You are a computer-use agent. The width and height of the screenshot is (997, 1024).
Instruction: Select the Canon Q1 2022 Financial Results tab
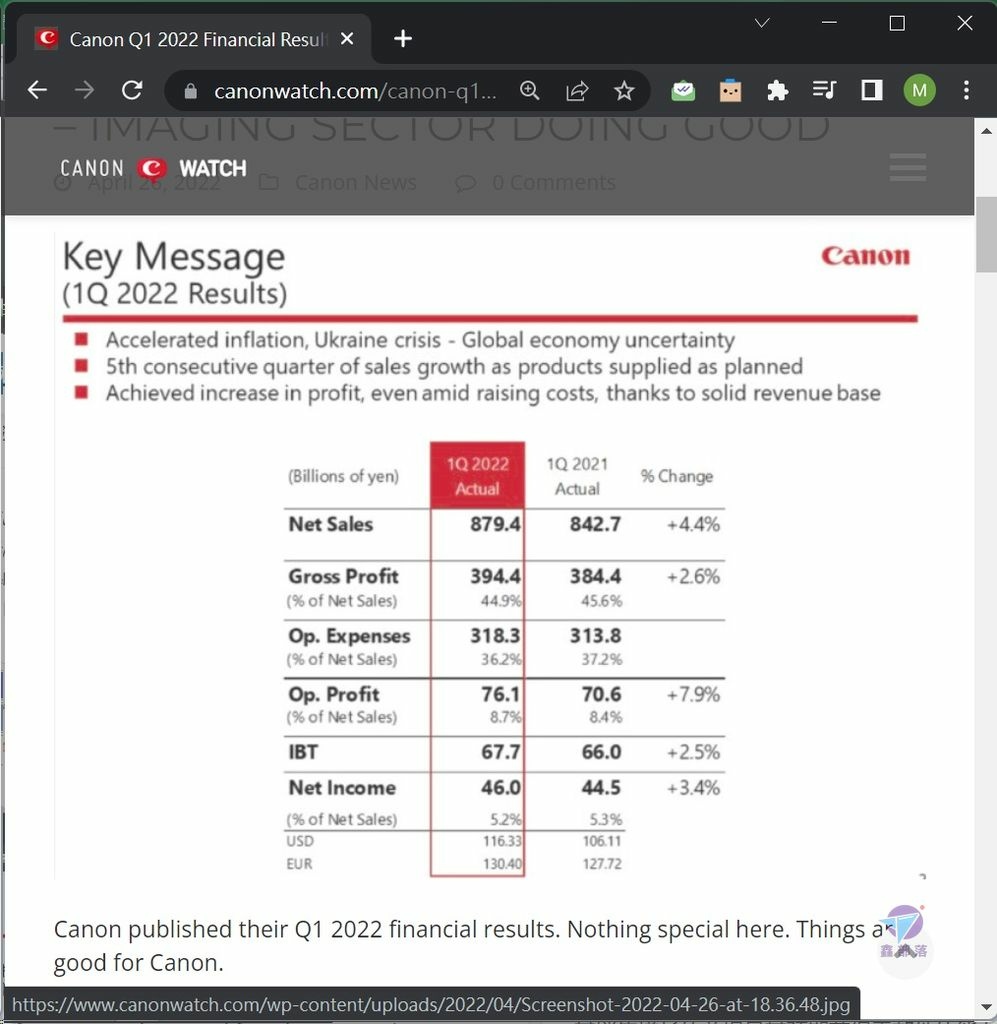coord(194,39)
